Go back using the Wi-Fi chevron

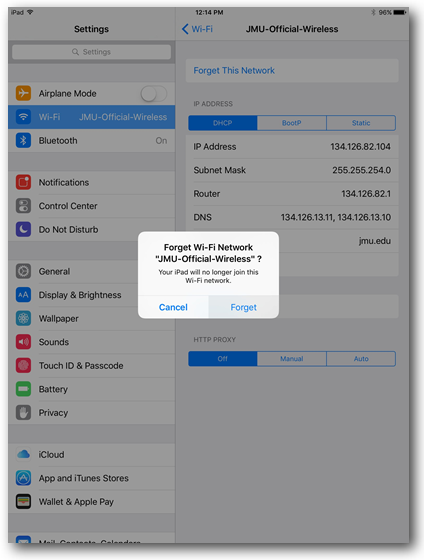point(185,29)
